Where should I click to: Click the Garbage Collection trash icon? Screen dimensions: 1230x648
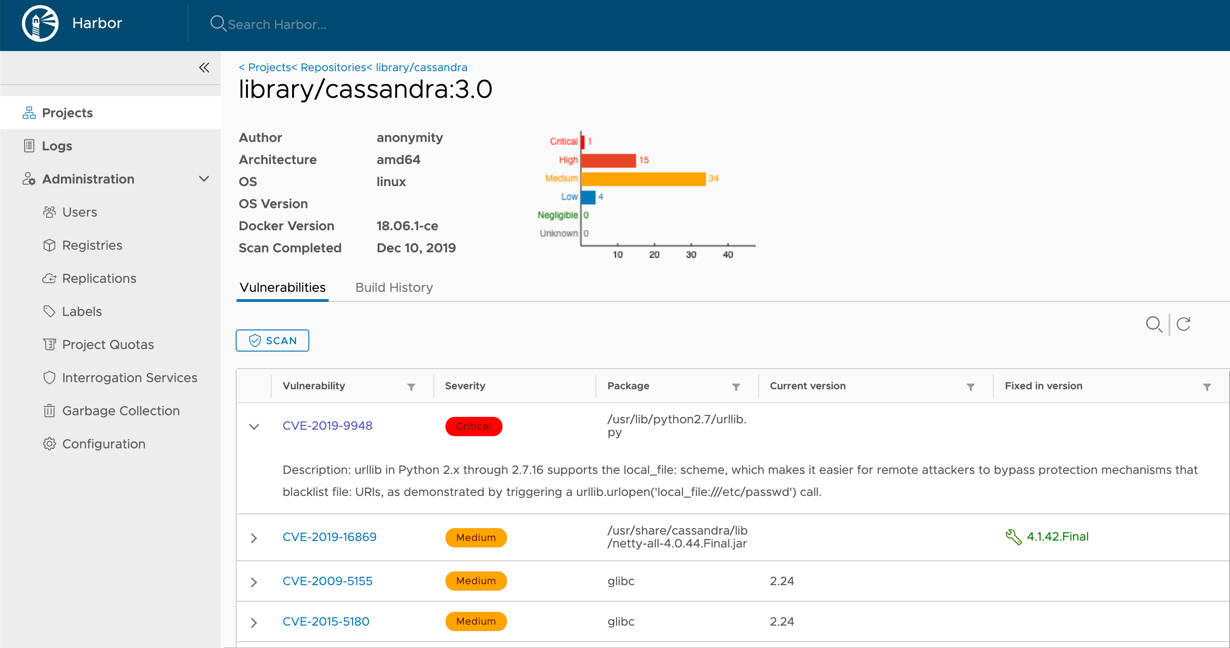[49, 410]
